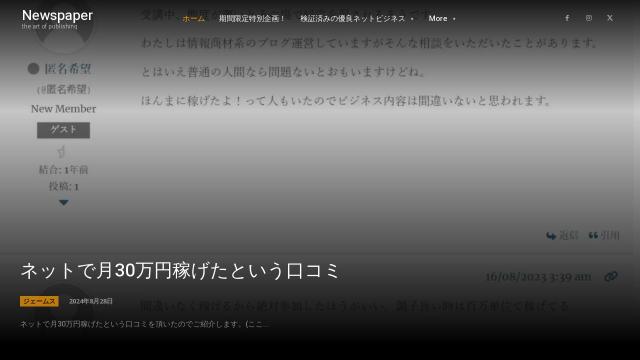This screenshot has height=360, width=640.
Task: Click the ゲスト badge button
Action: point(63,130)
